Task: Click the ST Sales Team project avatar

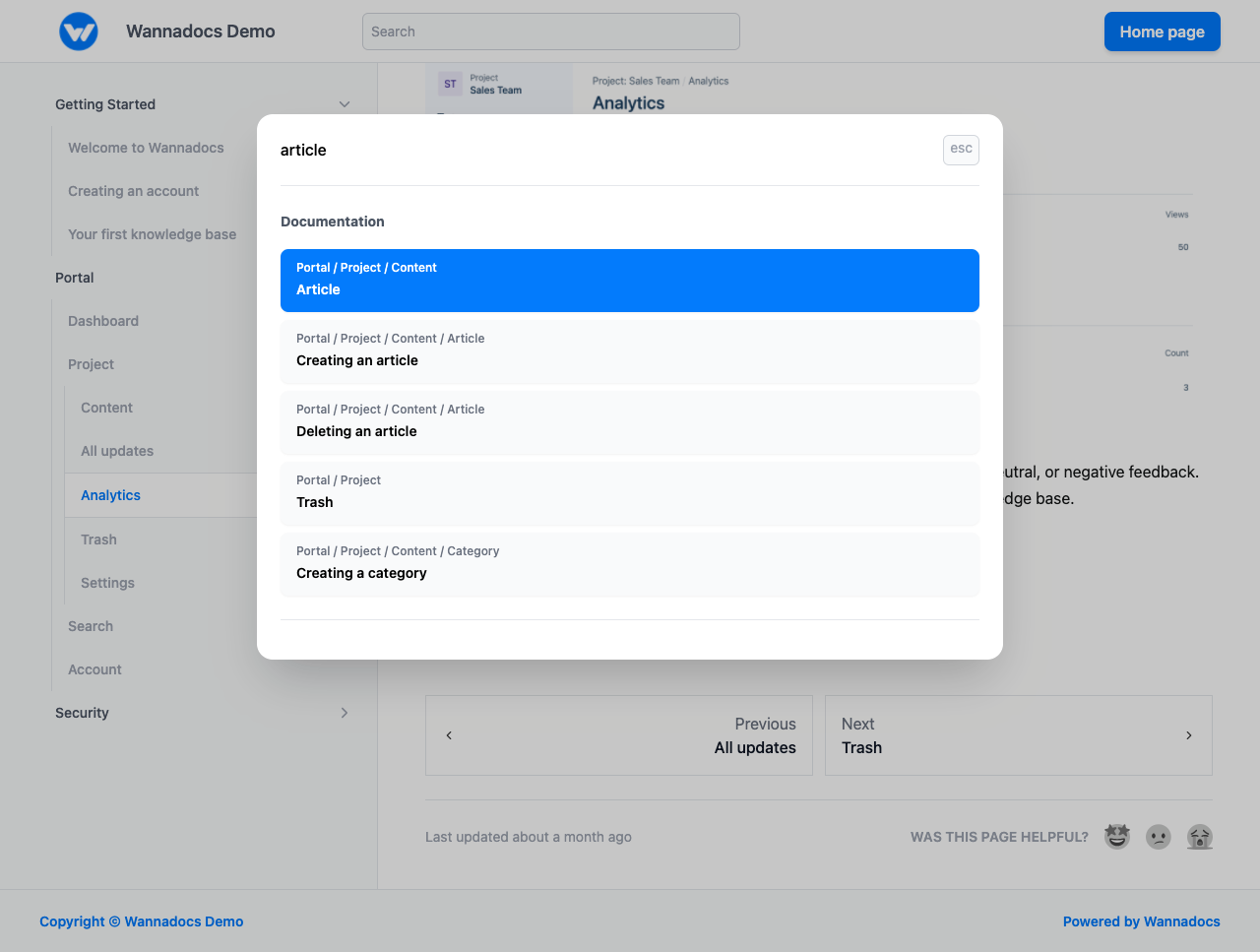Action: pyautogui.click(x=450, y=84)
